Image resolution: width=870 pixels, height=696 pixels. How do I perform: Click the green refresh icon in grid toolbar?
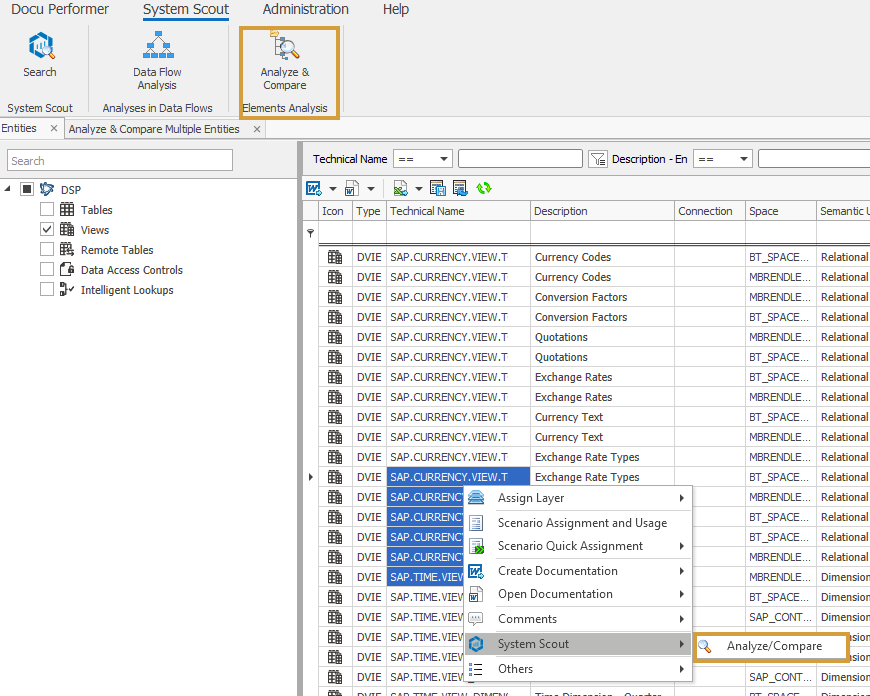coord(484,188)
